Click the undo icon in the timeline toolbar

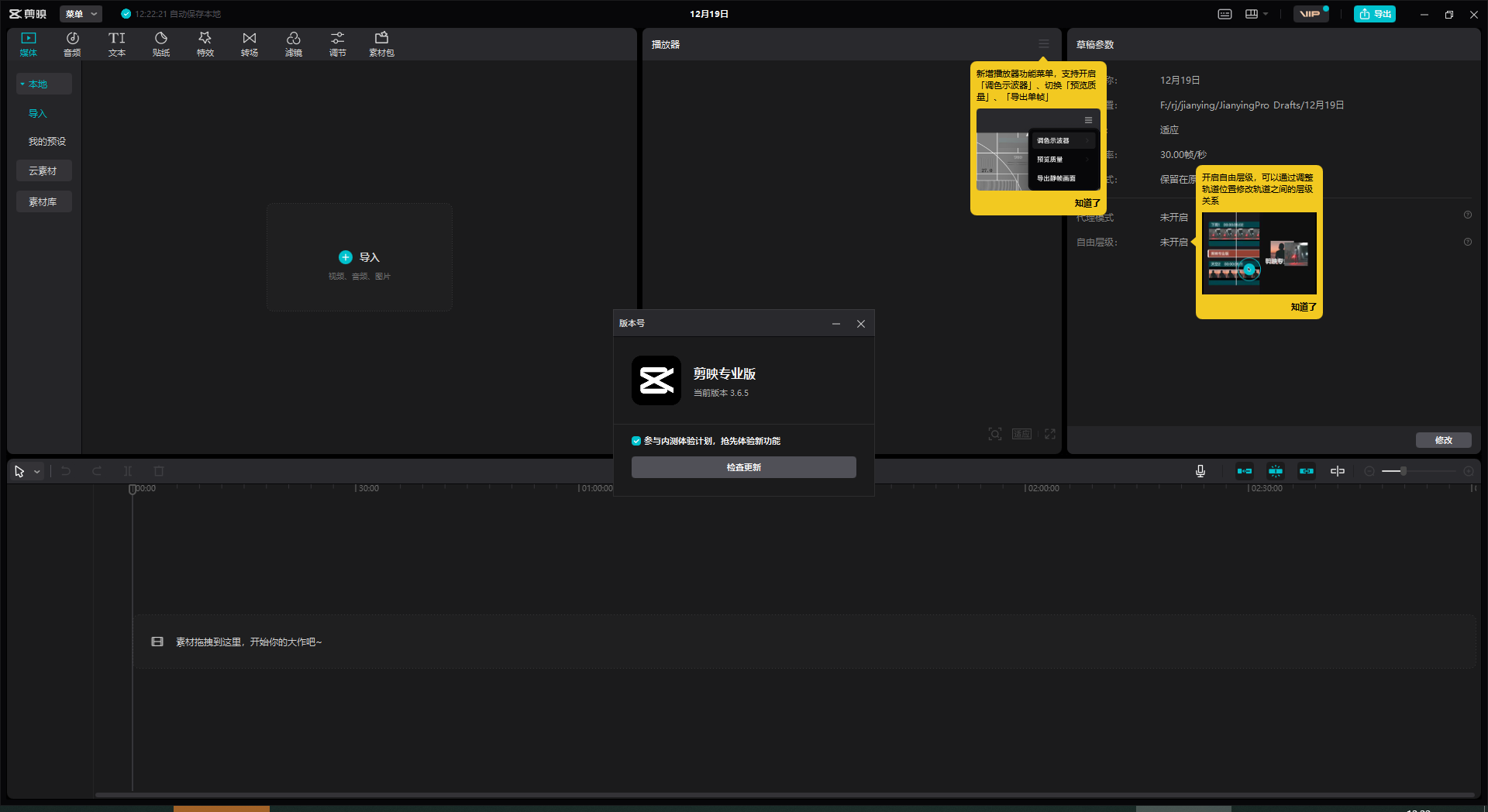coord(66,471)
